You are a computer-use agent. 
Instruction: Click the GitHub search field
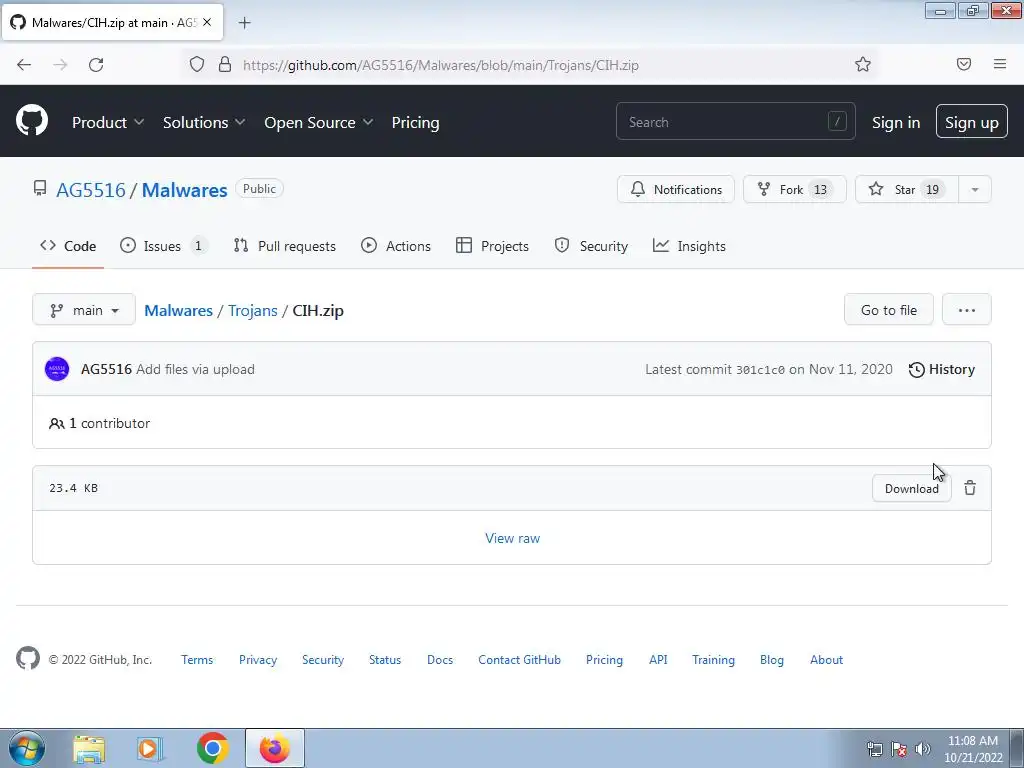pyautogui.click(x=735, y=121)
